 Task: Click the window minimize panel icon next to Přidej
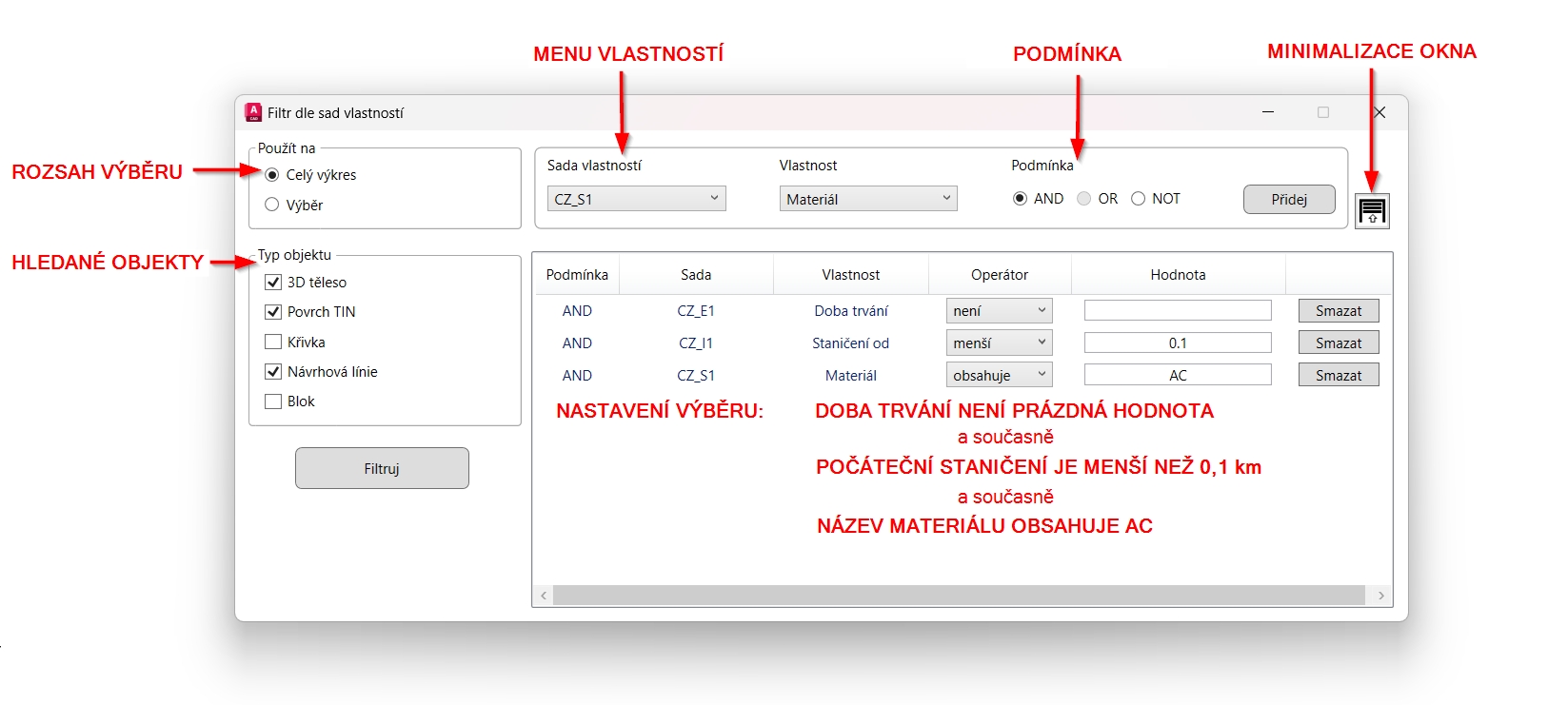(x=1372, y=211)
